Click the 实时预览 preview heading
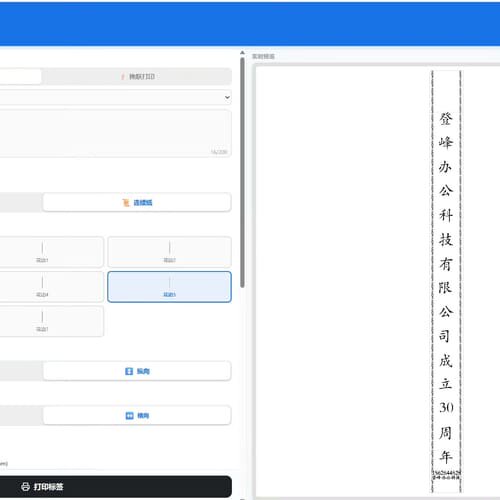 tap(263, 56)
